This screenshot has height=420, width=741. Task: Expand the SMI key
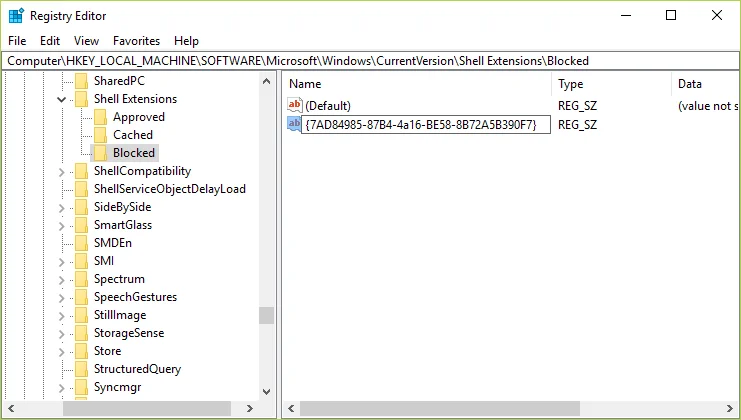(x=61, y=262)
